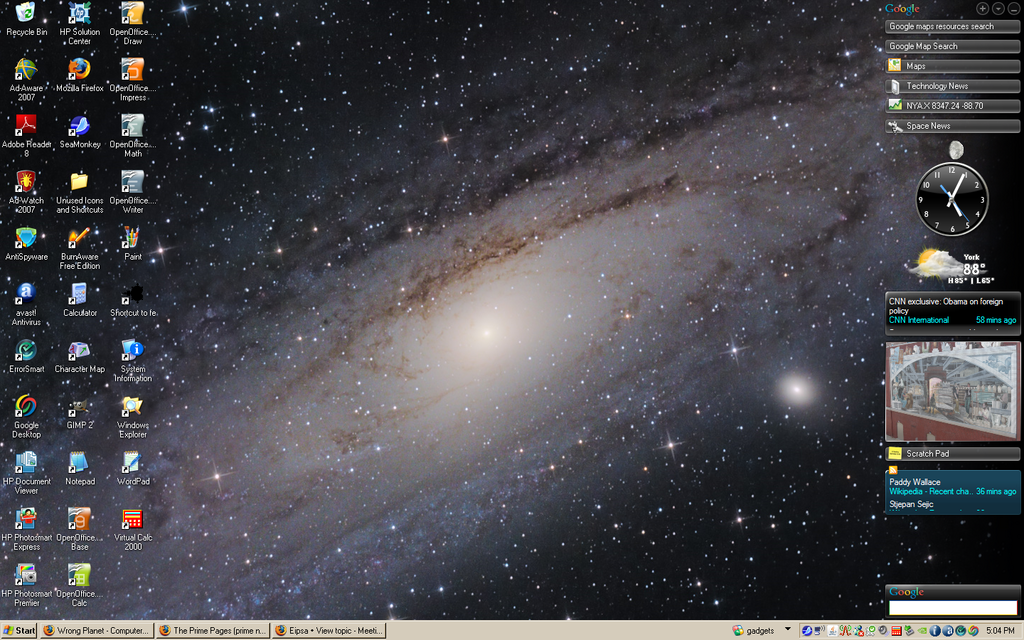The width and height of the screenshot is (1024, 640).
Task: Select HP Photosmart Express icon
Action: [x=26, y=528]
